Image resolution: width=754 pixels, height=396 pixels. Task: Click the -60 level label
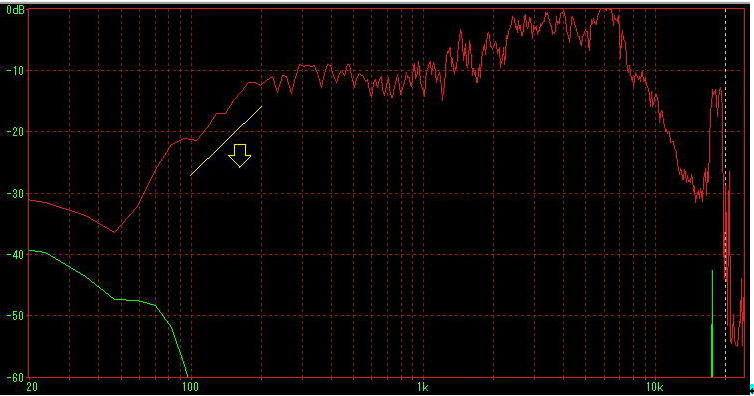15,377
